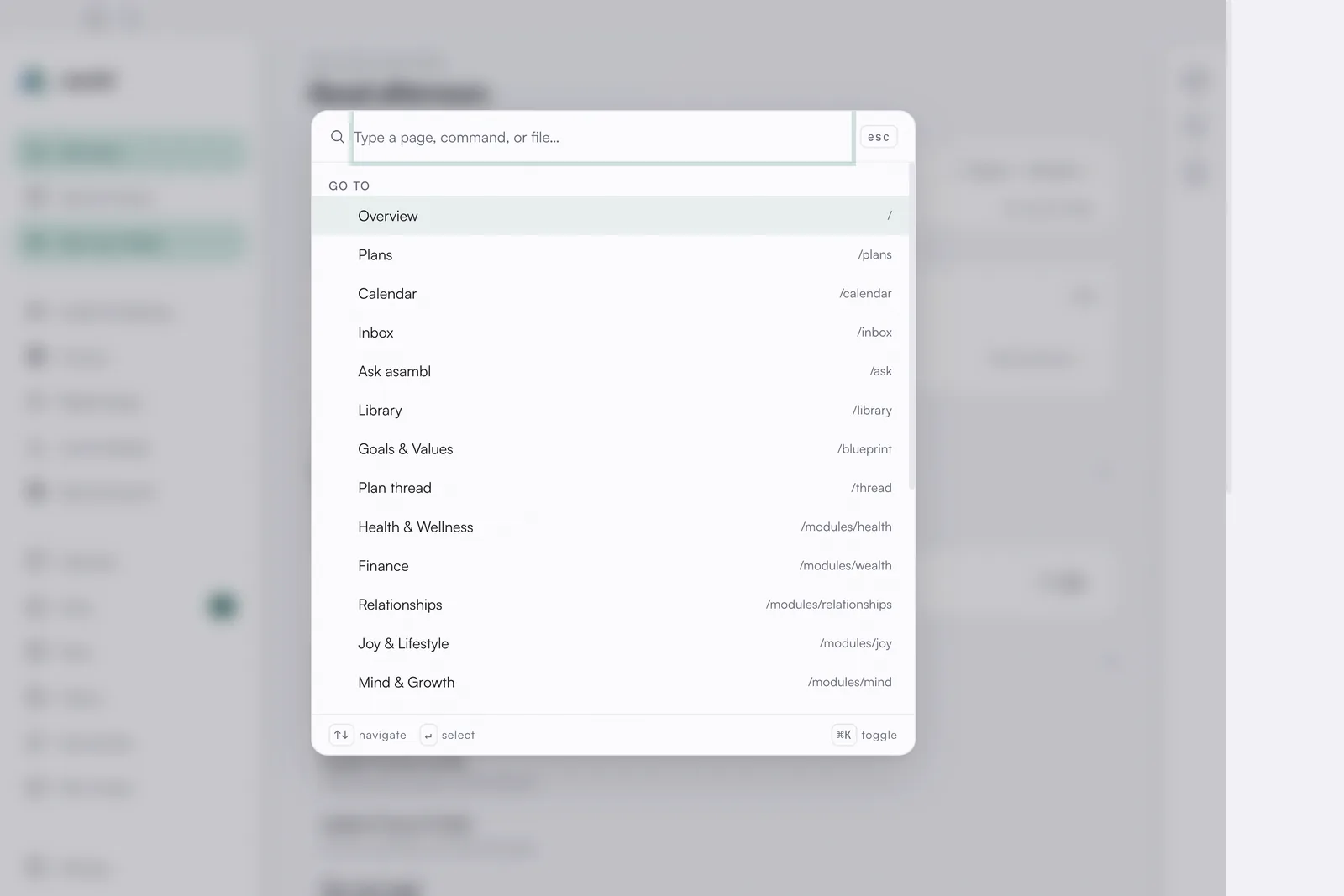Navigate to Goals & Values
1344x896 pixels.
(x=610, y=449)
